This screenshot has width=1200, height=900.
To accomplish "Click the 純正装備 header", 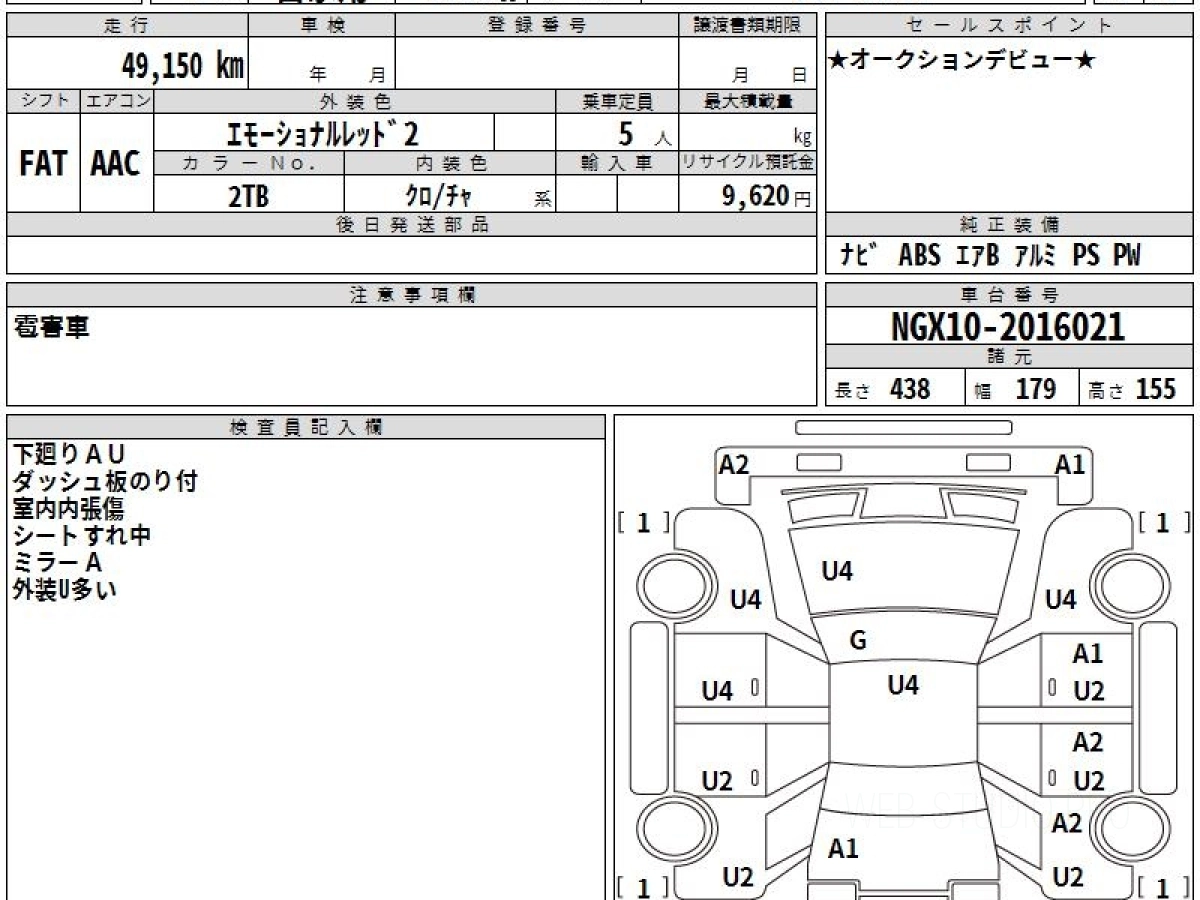I will 1009,225.
